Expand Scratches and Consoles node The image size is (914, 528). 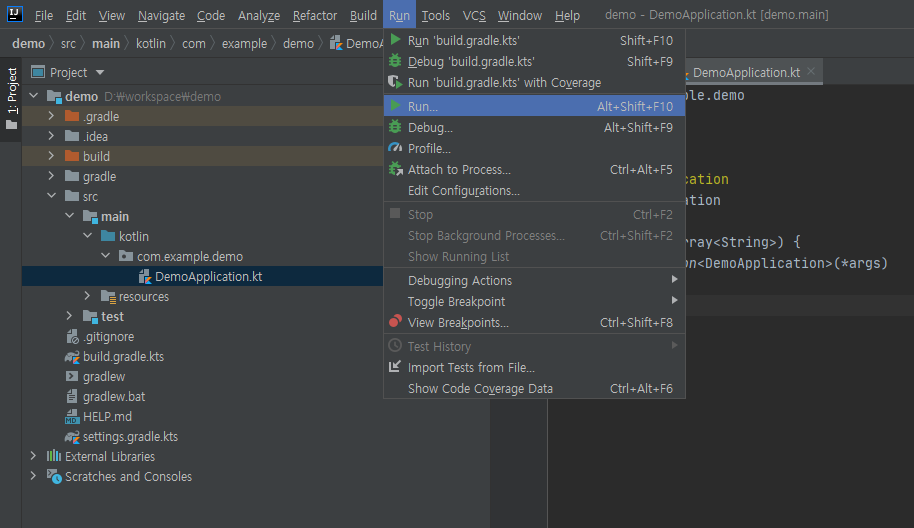pos(33,476)
